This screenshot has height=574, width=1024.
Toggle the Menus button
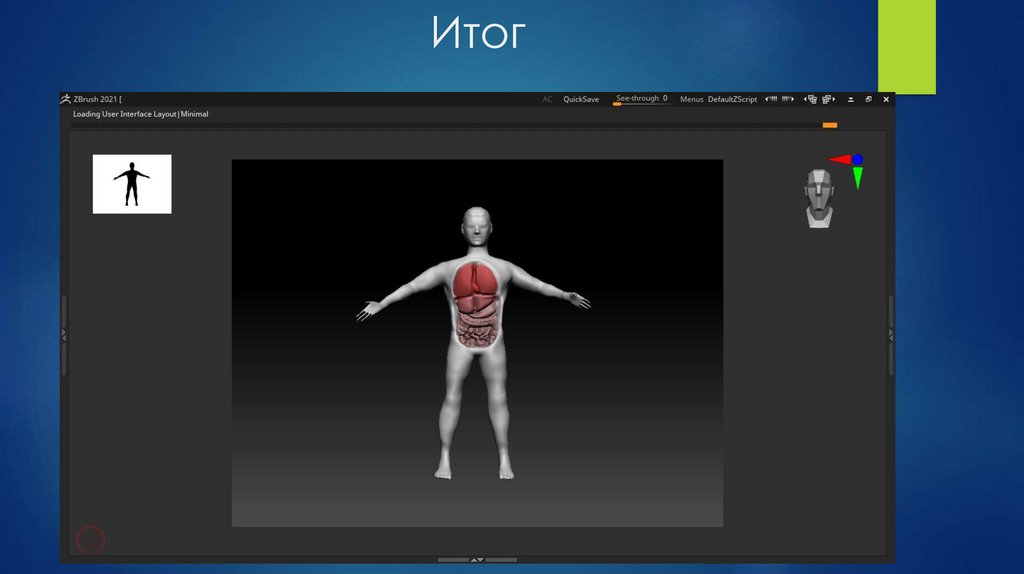[x=691, y=99]
